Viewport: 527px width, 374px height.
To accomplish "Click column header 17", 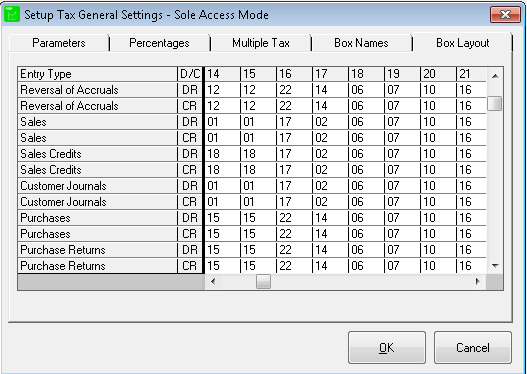I will (x=330, y=74).
